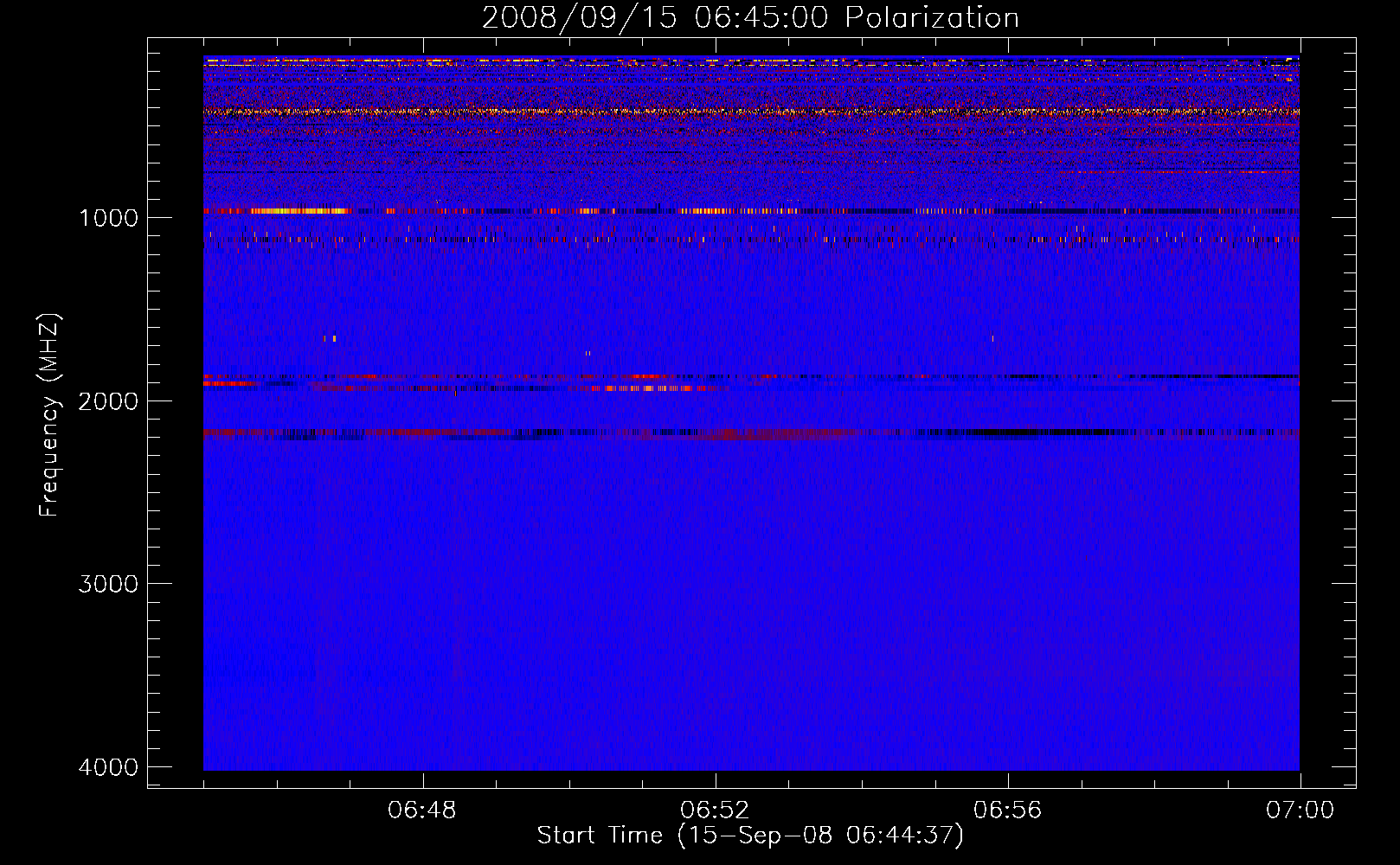Select the 'Start Time (15-Sep-08 06:44:37)' label
Viewport: 1400px width, 865px height.
point(750,836)
